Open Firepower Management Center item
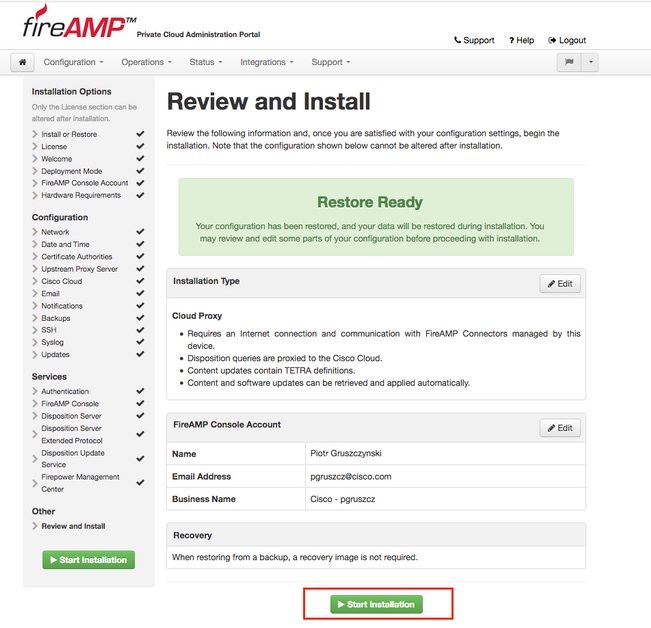 click(80, 483)
